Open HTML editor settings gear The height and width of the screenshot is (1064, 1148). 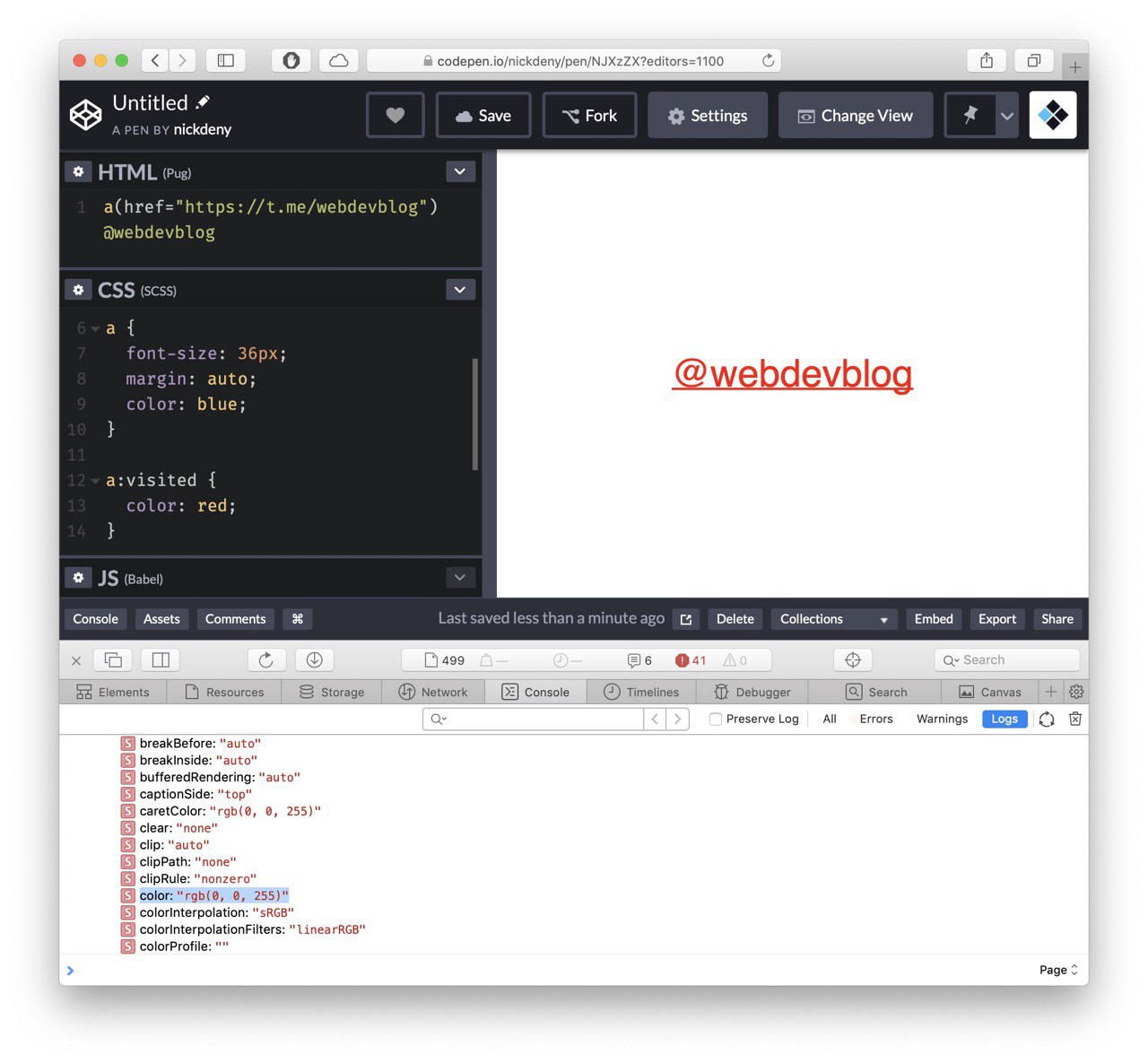[78, 171]
